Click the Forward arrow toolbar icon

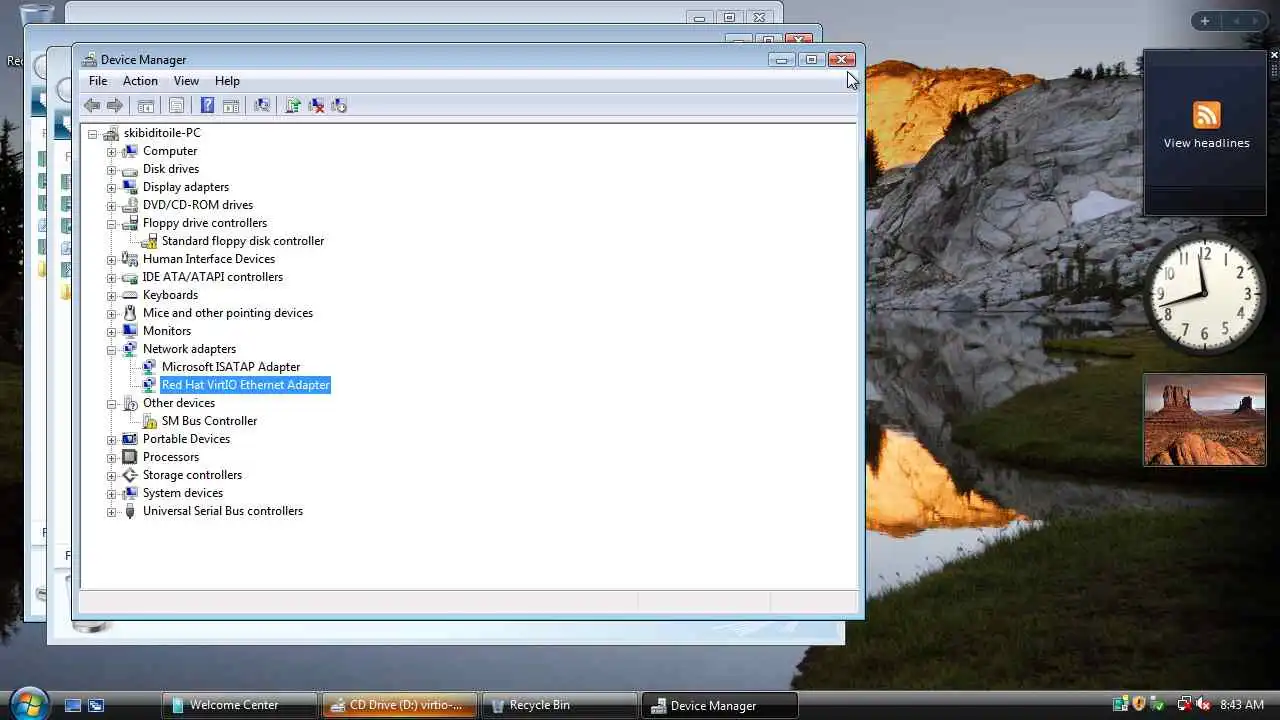coord(115,105)
